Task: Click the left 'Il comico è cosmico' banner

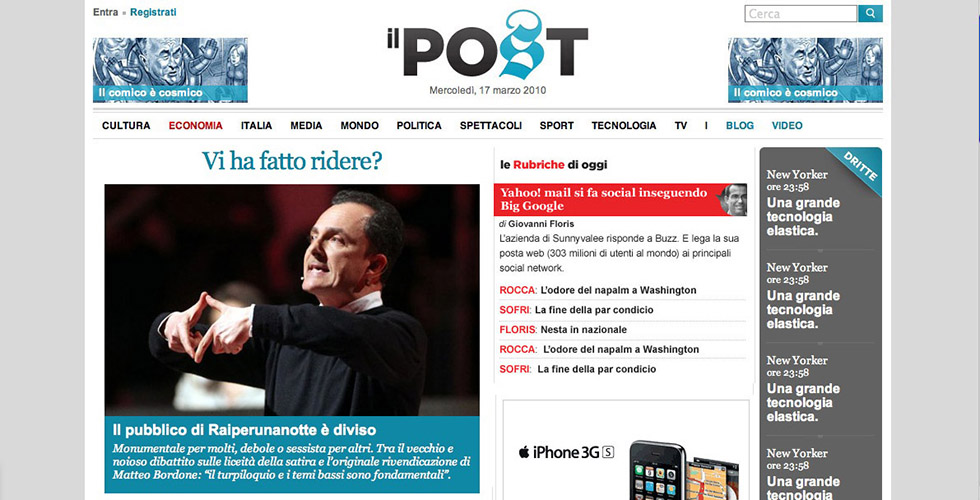Action: pyautogui.click(x=170, y=70)
